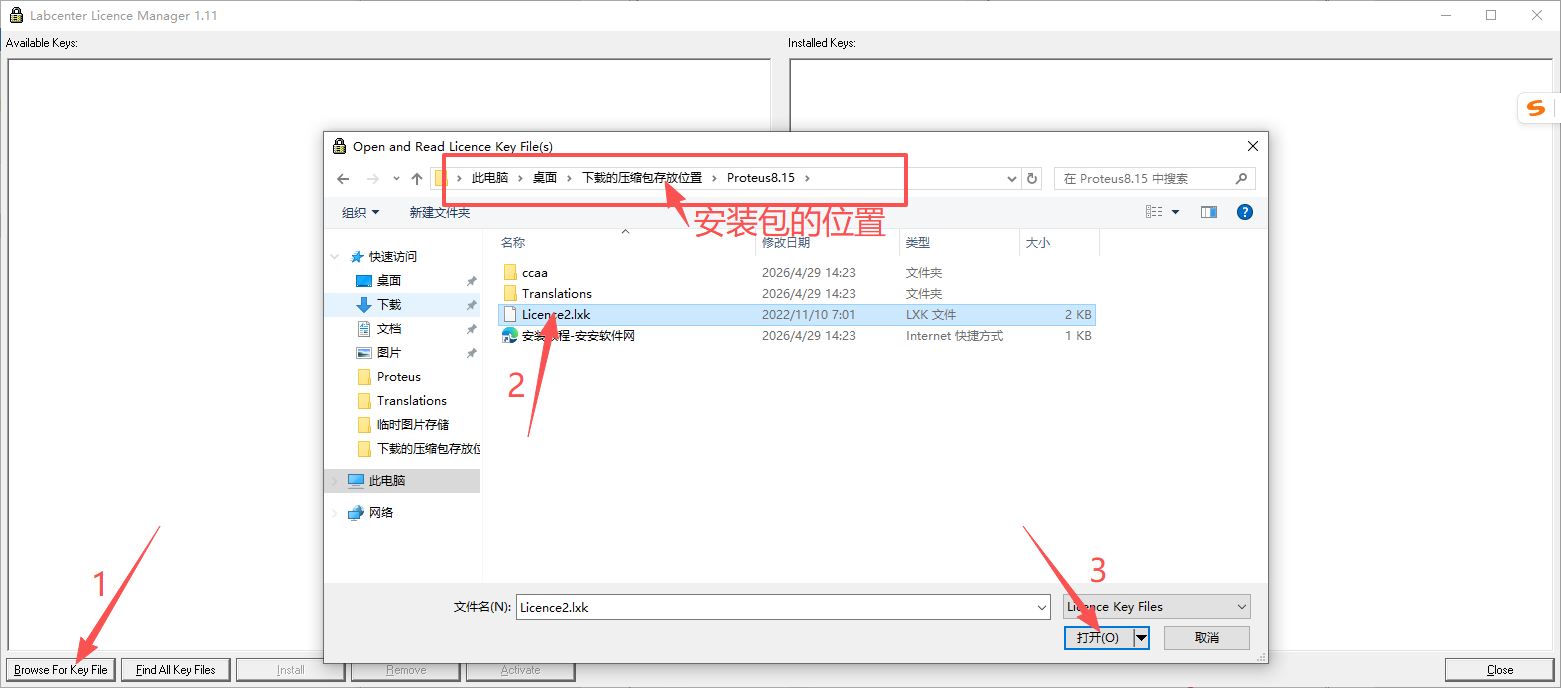Click 下载的压缩包存放位置 in the breadcrumb
The width and height of the screenshot is (1561, 688).
tap(642, 178)
